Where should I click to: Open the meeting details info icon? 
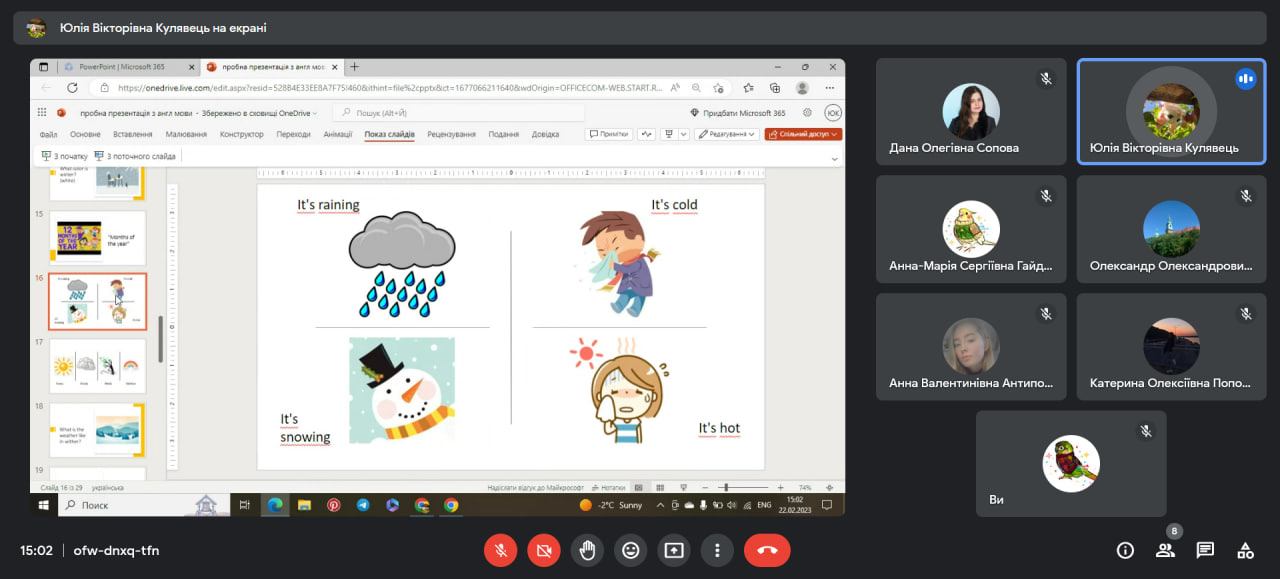[1125, 550]
